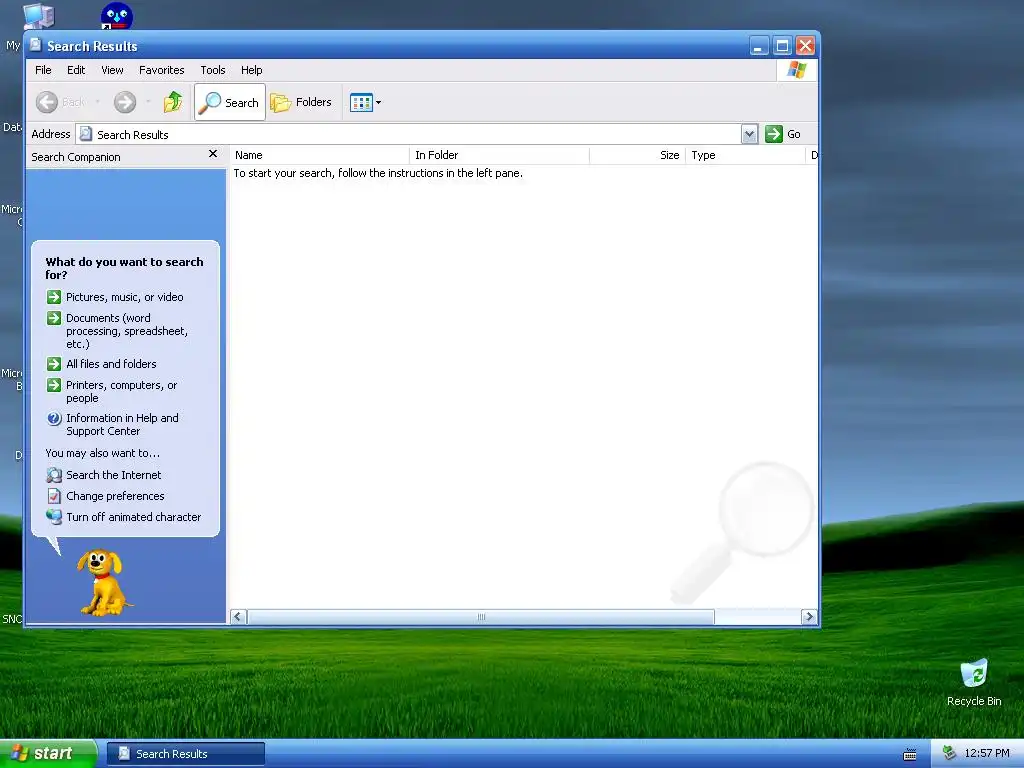Click the animated character toggle icon
This screenshot has height=768, width=1024.
coord(54,517)
